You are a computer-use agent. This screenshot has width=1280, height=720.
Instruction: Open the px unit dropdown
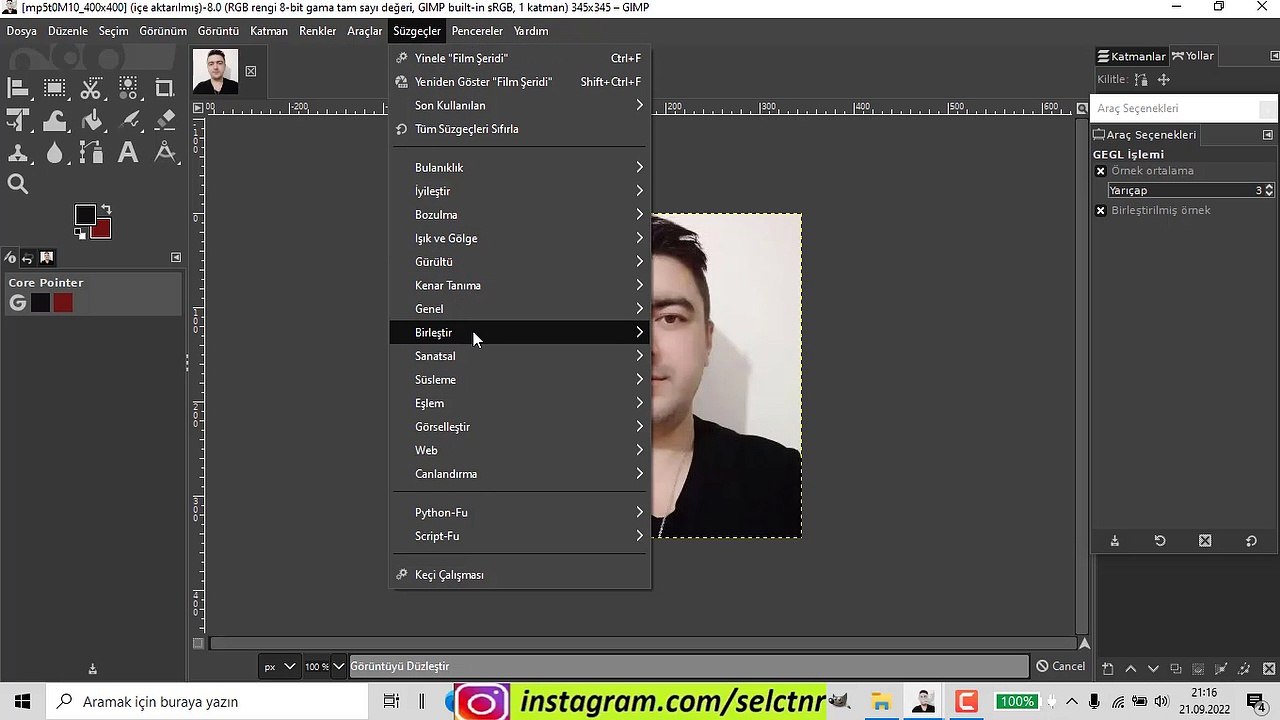click(x=279, y=666)
